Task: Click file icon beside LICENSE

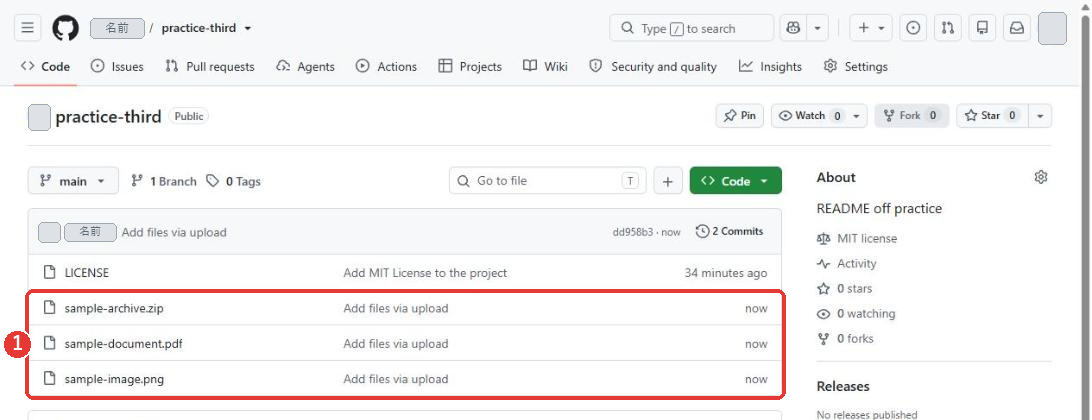Action: point(49,273)
